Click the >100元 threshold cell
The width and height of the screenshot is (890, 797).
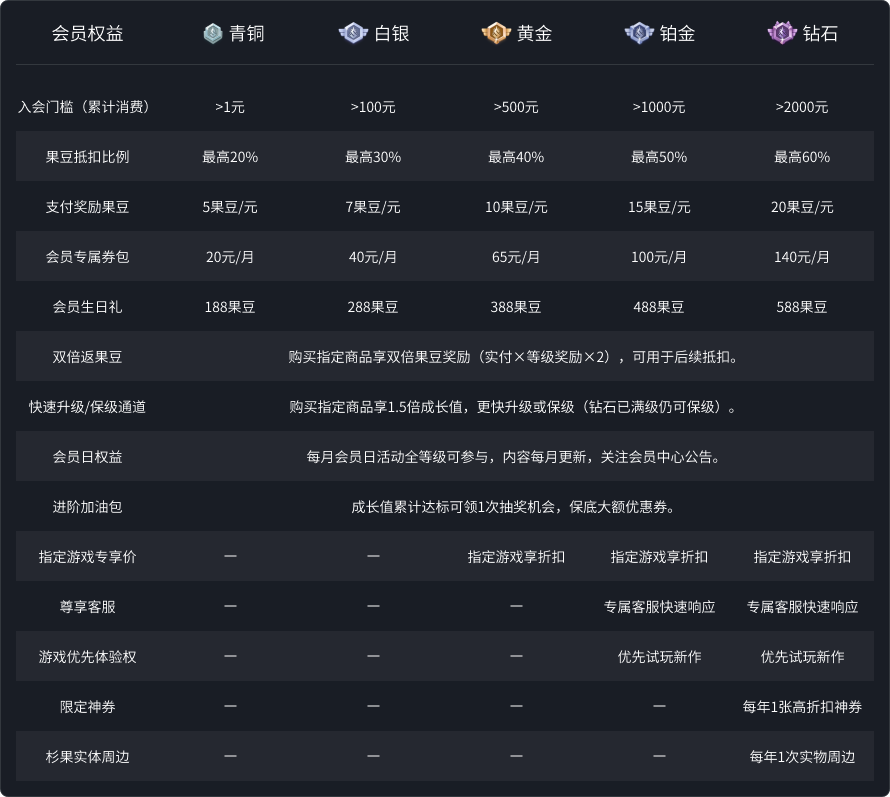373,107
